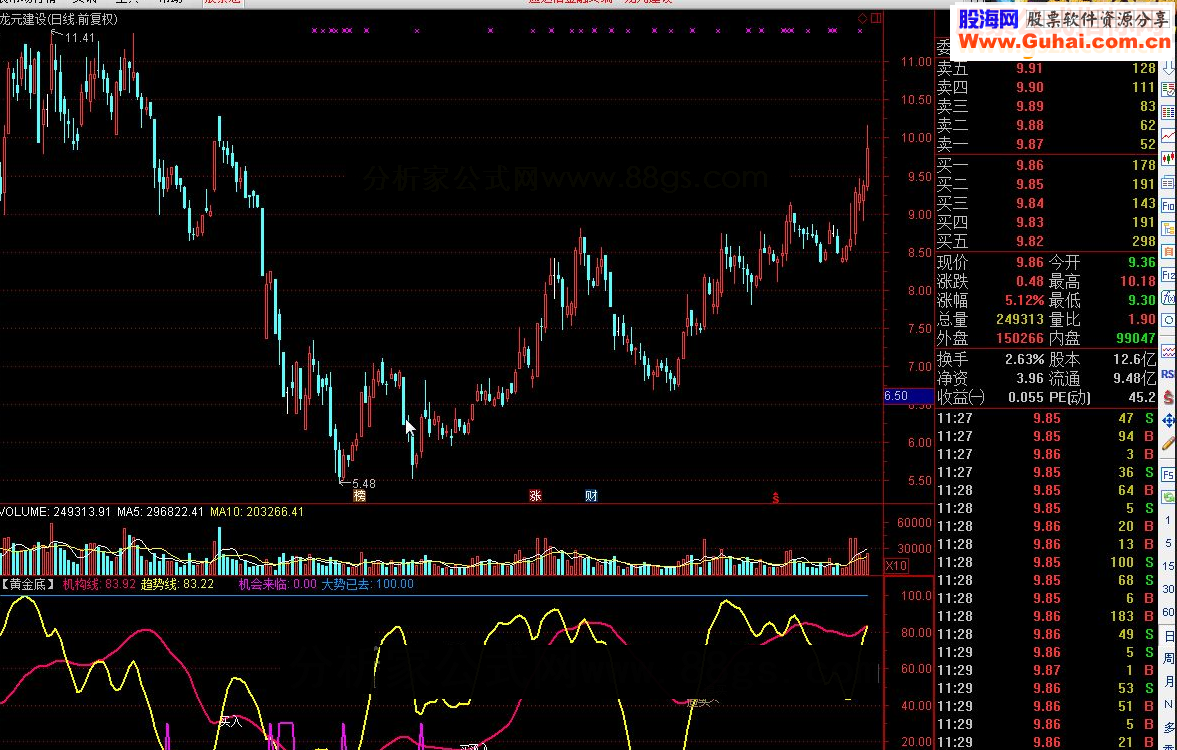The height and width of the screenshot is (750, 1177).
Task: Click the F12 trading icon
Action: [1168, 275]
